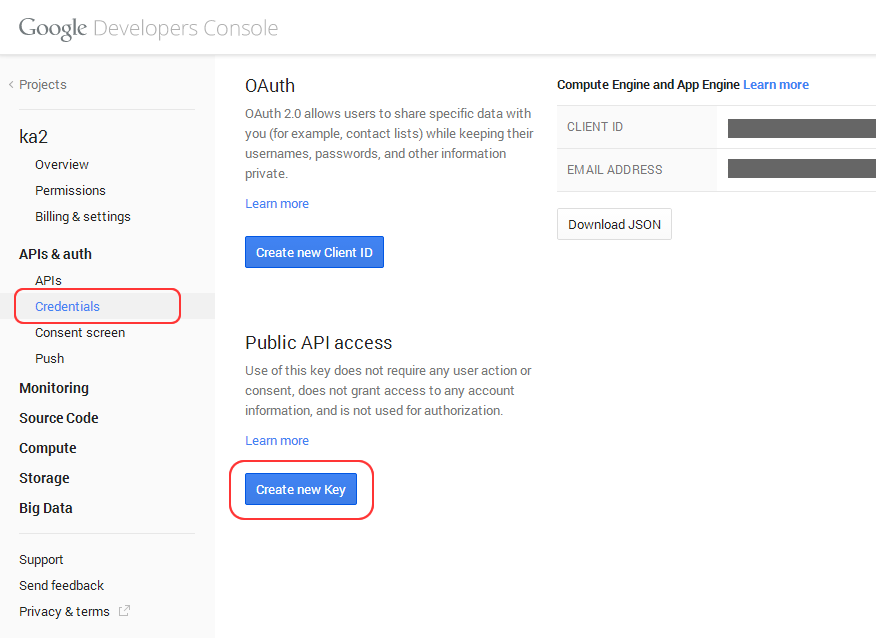
Task: Open Privacy & terms via external link icon
Action: click(x=123, y=611)
